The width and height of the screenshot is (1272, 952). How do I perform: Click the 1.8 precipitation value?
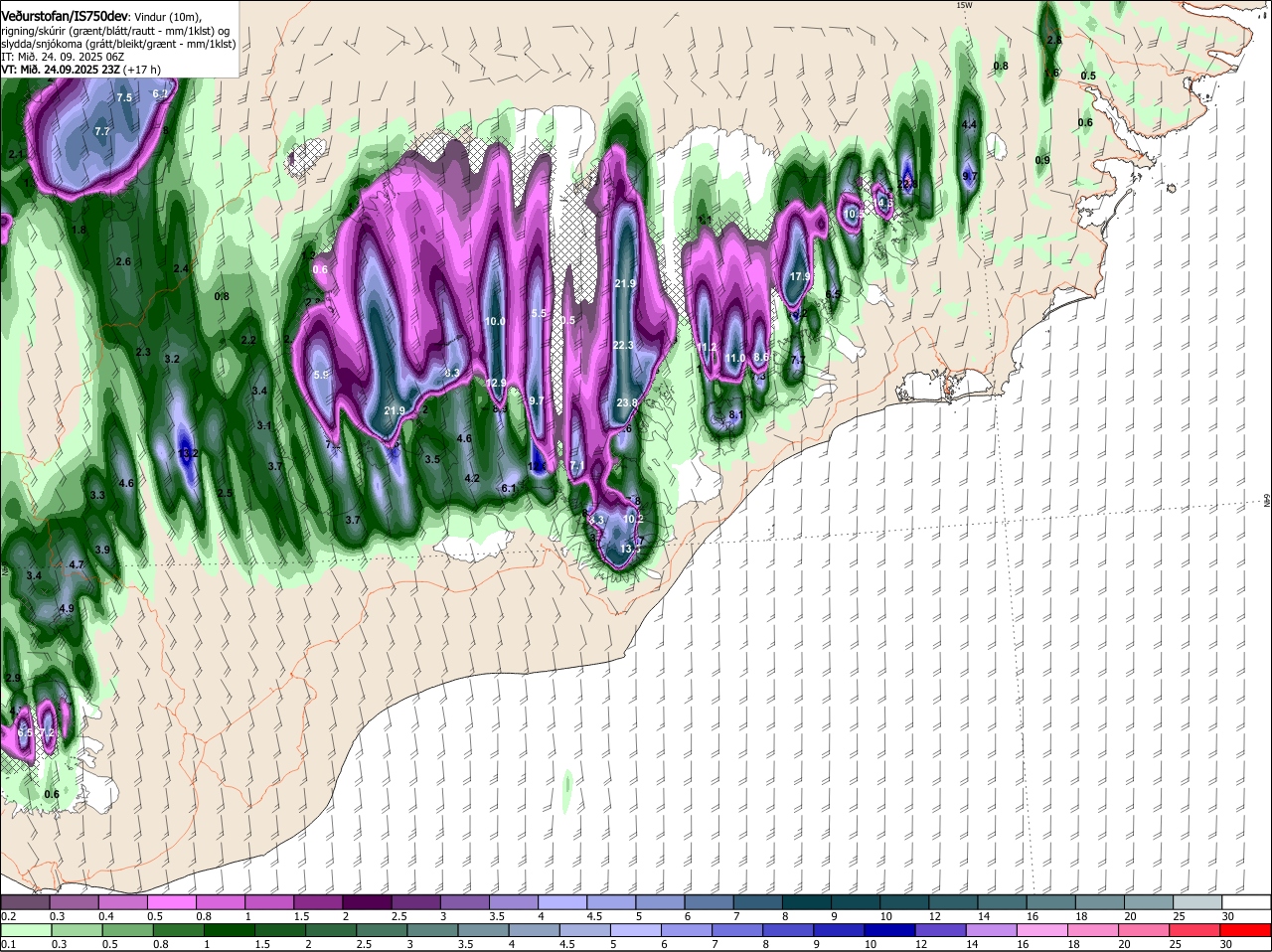pos(79,230)
